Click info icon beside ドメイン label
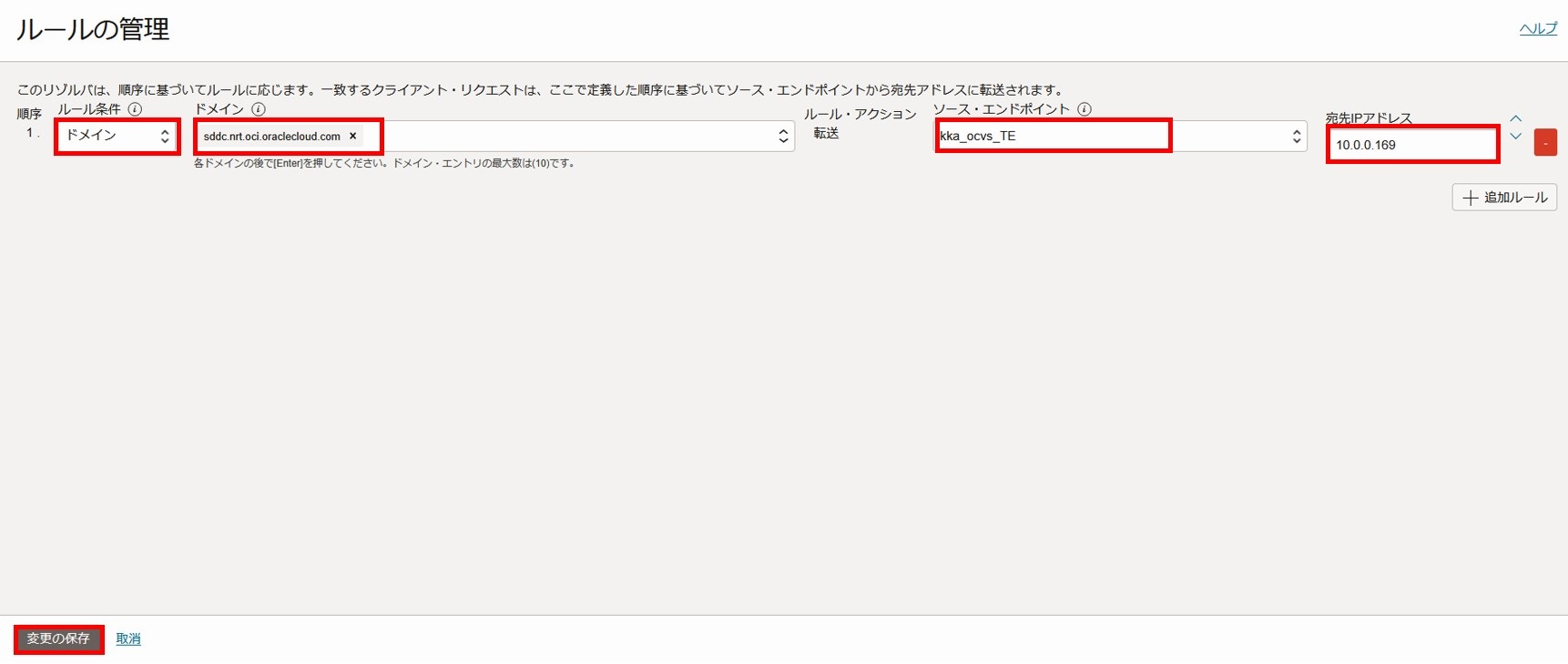The height and width of the screenshot is (664, 1568). coord(259,109)
